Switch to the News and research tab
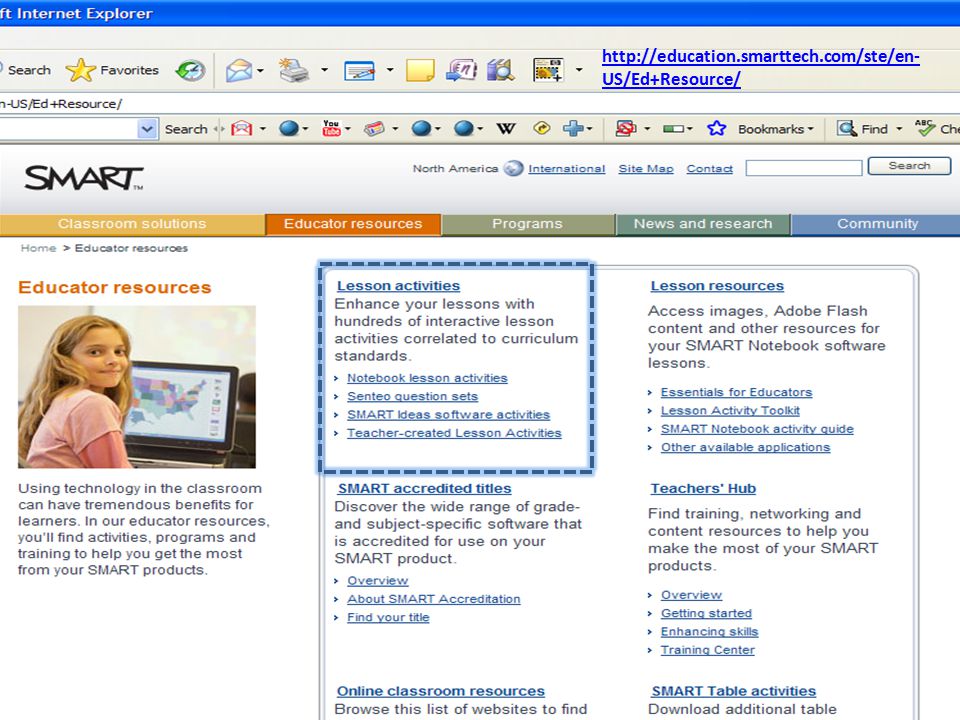 (x=703, y=224)
